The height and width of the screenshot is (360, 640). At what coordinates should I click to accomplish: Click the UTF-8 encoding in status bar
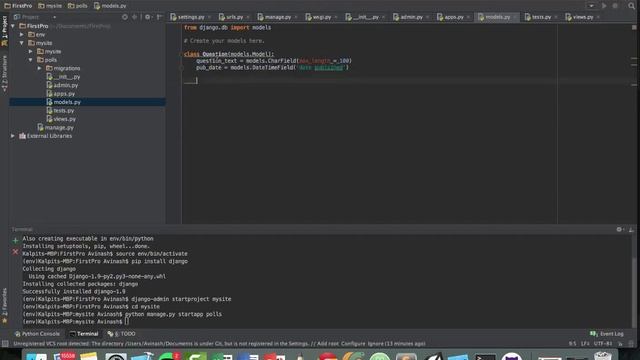pos(603,344)
